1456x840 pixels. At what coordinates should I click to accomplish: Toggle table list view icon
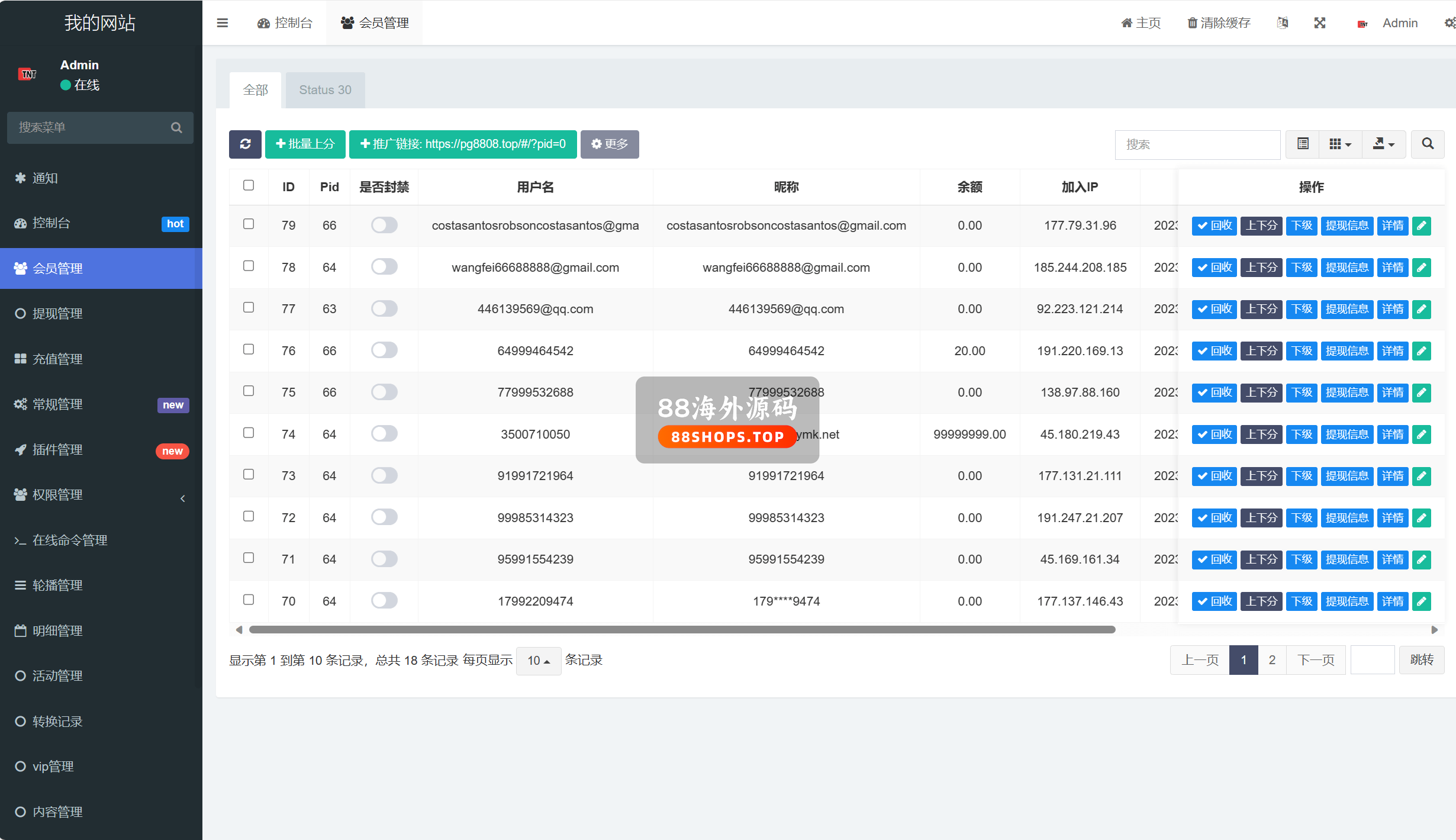coord(1303,144)
